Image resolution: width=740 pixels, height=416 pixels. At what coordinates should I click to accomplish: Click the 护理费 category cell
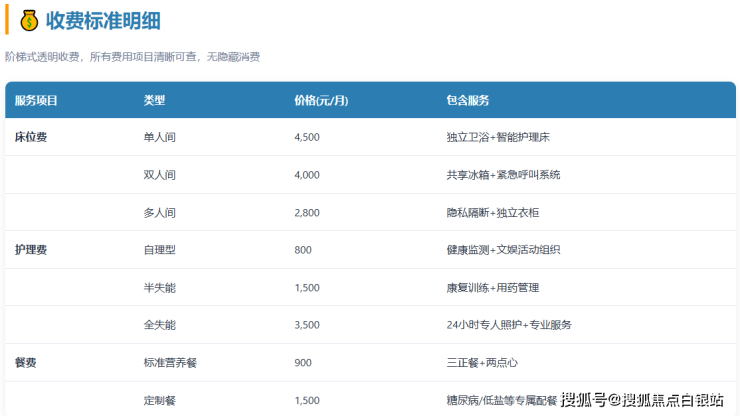(31, 250)
